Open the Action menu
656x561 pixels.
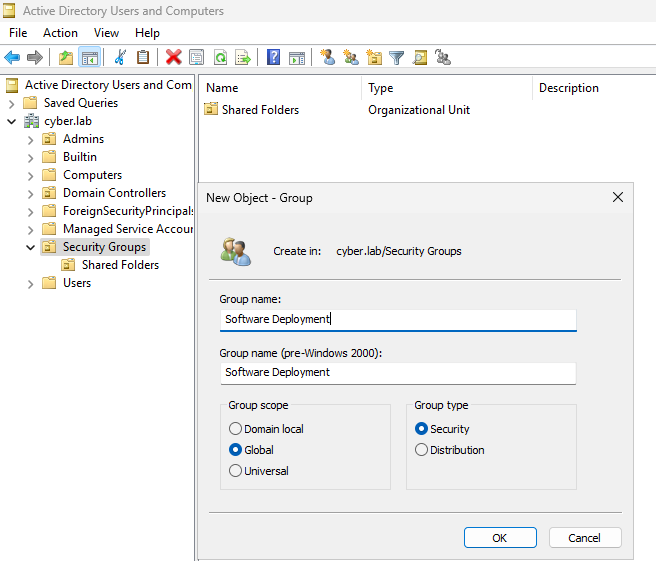coord(60,33)
